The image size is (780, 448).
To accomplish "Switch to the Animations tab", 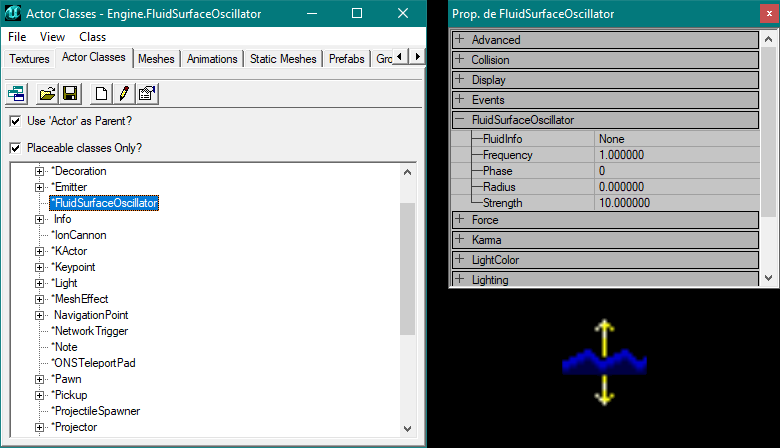I will pos(212,59).
